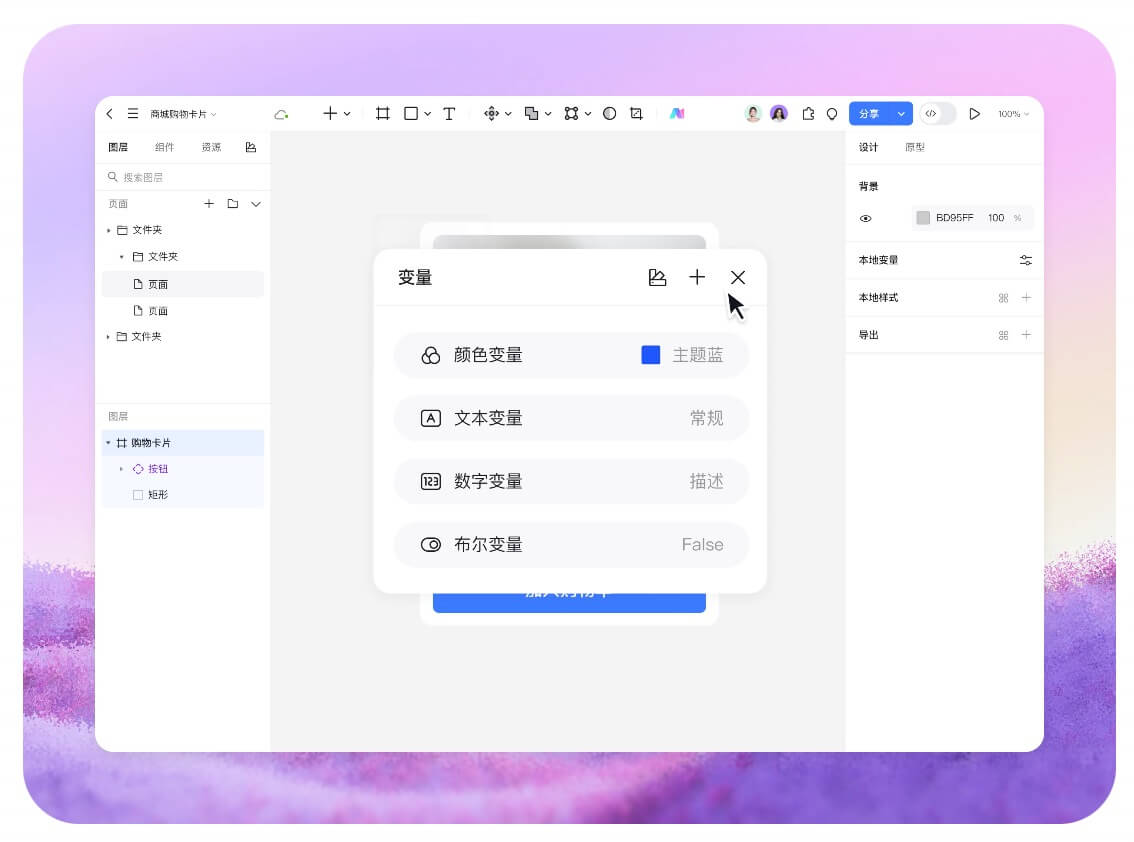This screenshot has height=842, width=1134.
Task: Click the 颜色变量 color variable icon
Action: pos(430,355)
